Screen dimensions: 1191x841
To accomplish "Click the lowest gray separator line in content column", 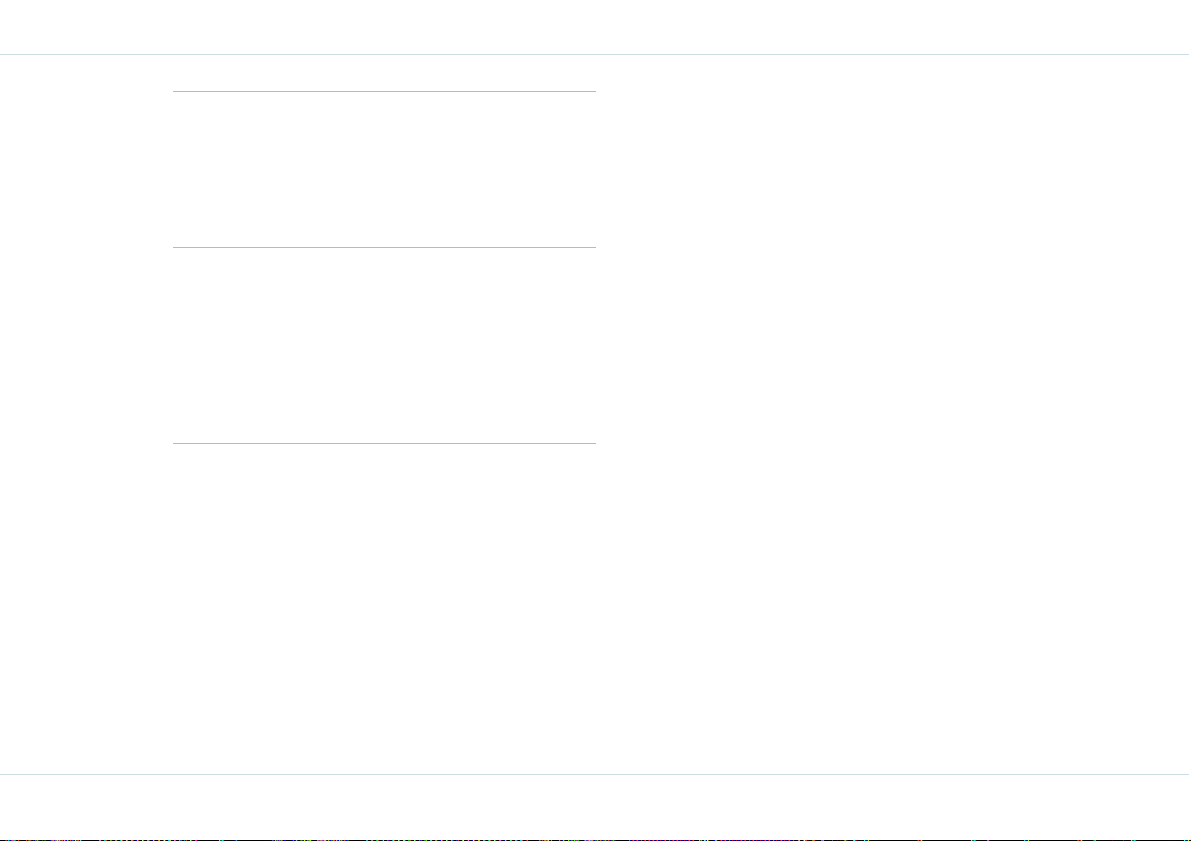I will [x=384, y=443].
